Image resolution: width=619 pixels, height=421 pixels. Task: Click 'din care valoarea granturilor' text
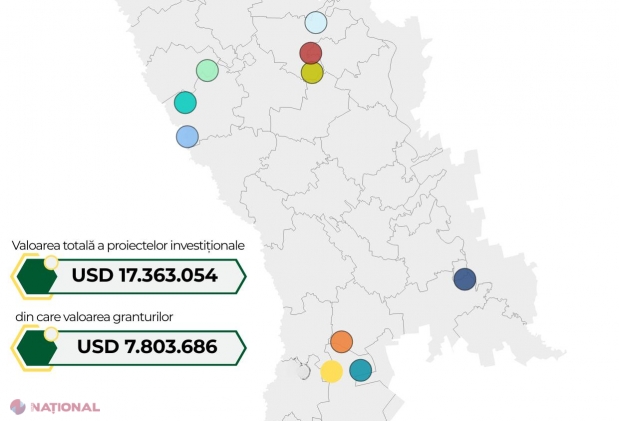pos(94,317)
